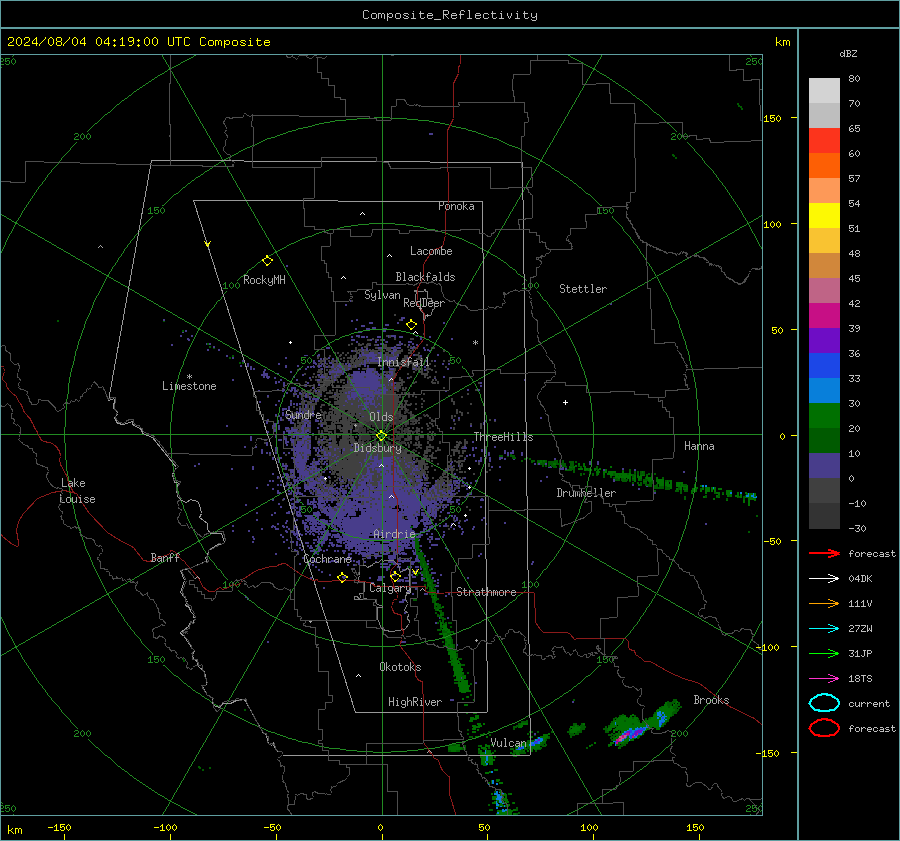Click the orange 111V arrow icon
This screenshot has height=841, width=900.
point(824,603)
